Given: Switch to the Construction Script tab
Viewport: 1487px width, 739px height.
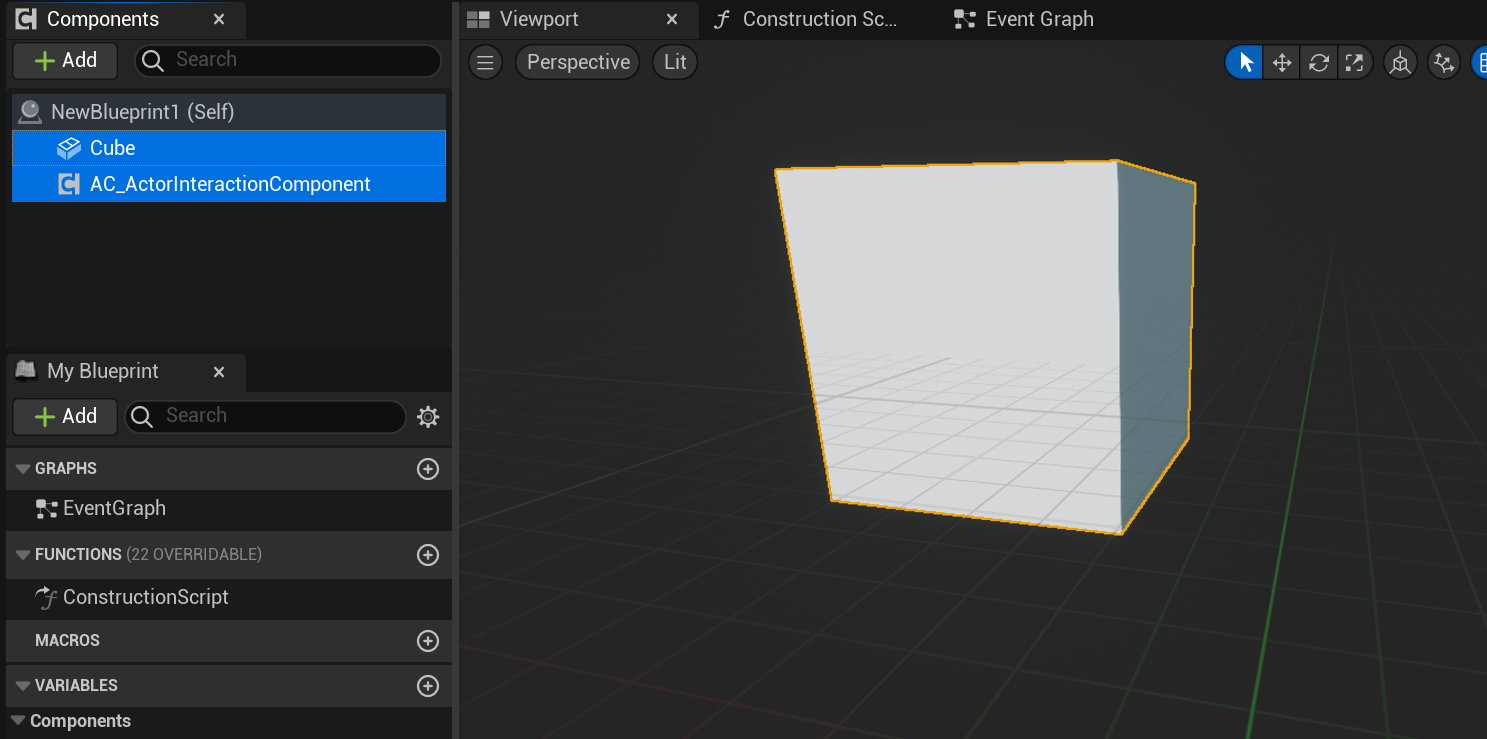Looking at the screenshot, I should 820,19.
